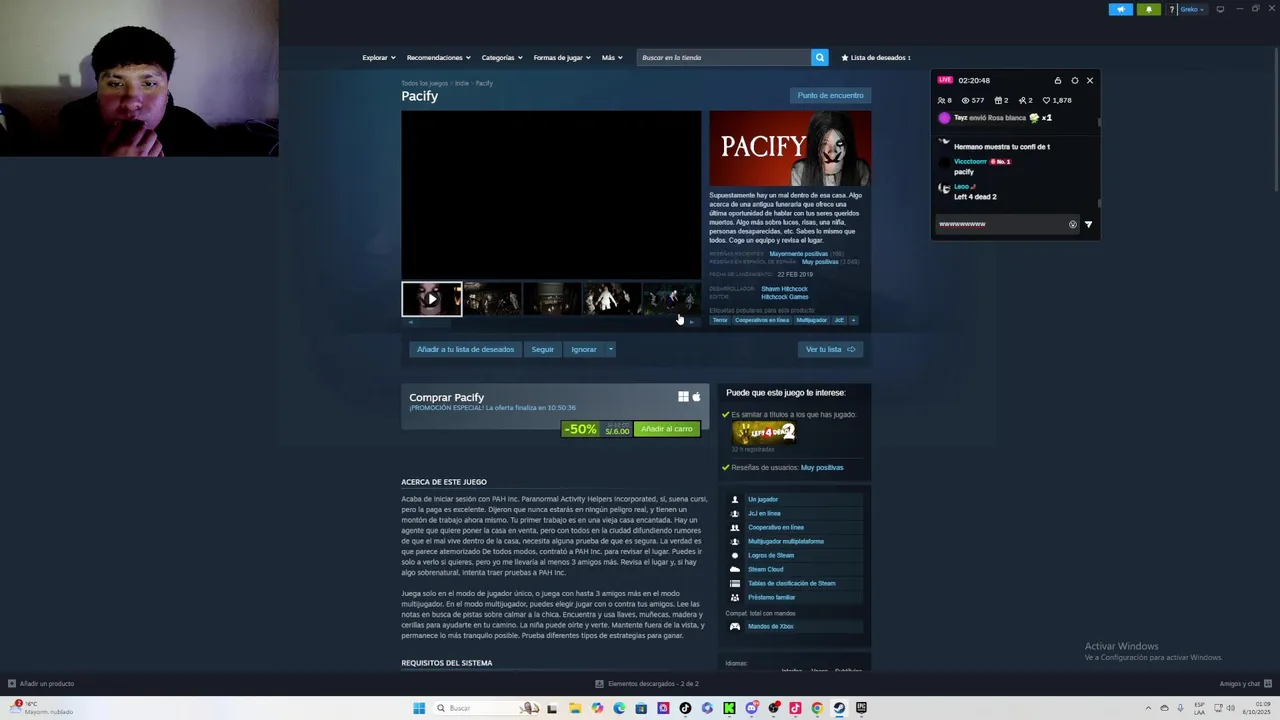Image resolution: width=1280 pixels, height=720 pixels.
Task: Click the Windows taskbar Buscar box
Action: point(486,708)
